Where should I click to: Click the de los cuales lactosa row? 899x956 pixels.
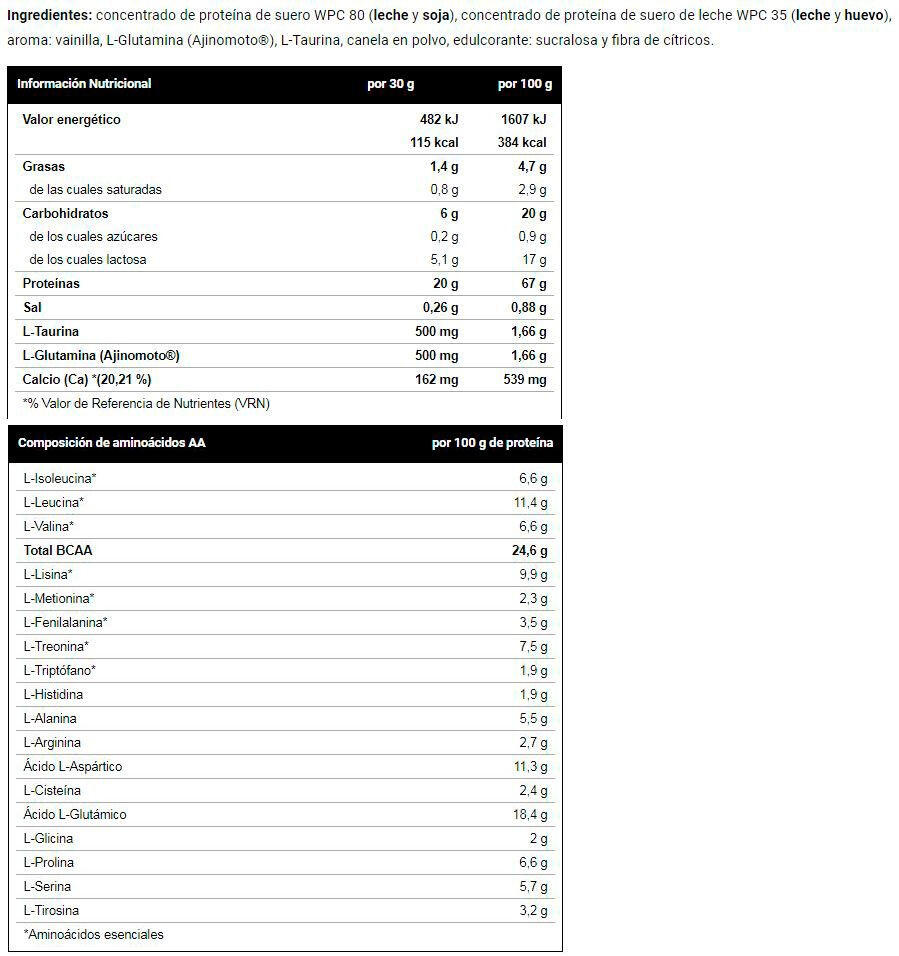[x=285, y=260]
